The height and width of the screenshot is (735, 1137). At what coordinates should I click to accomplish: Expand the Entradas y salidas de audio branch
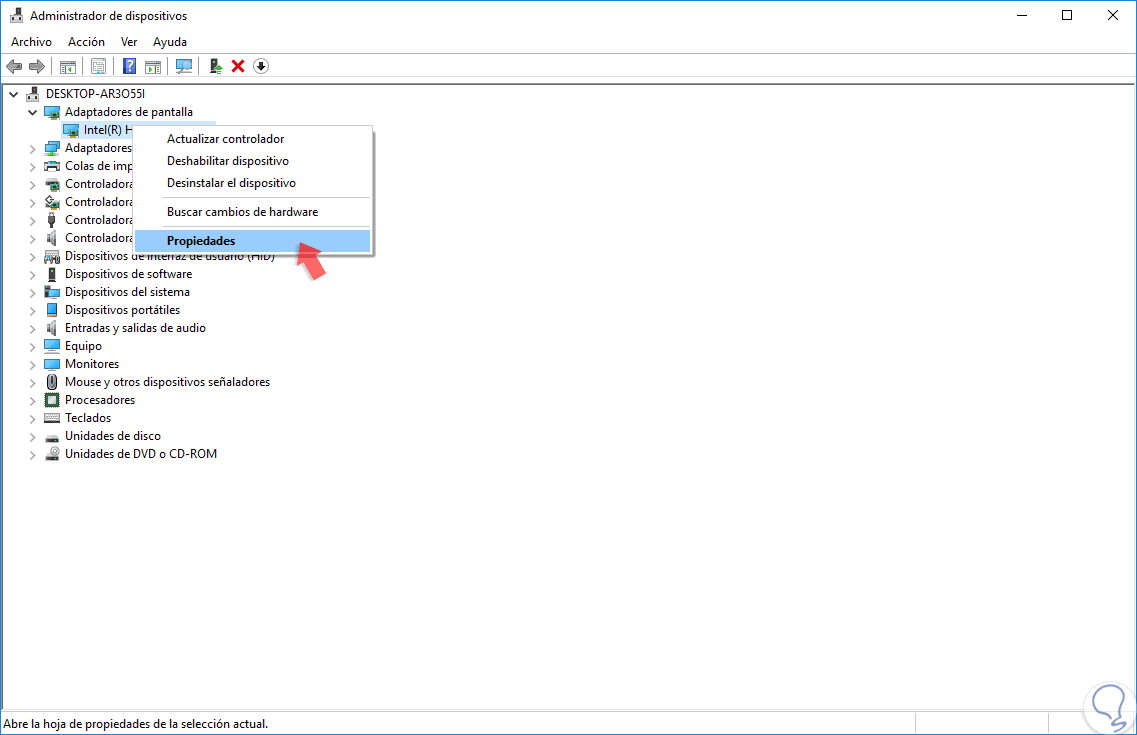coord(33,328)
